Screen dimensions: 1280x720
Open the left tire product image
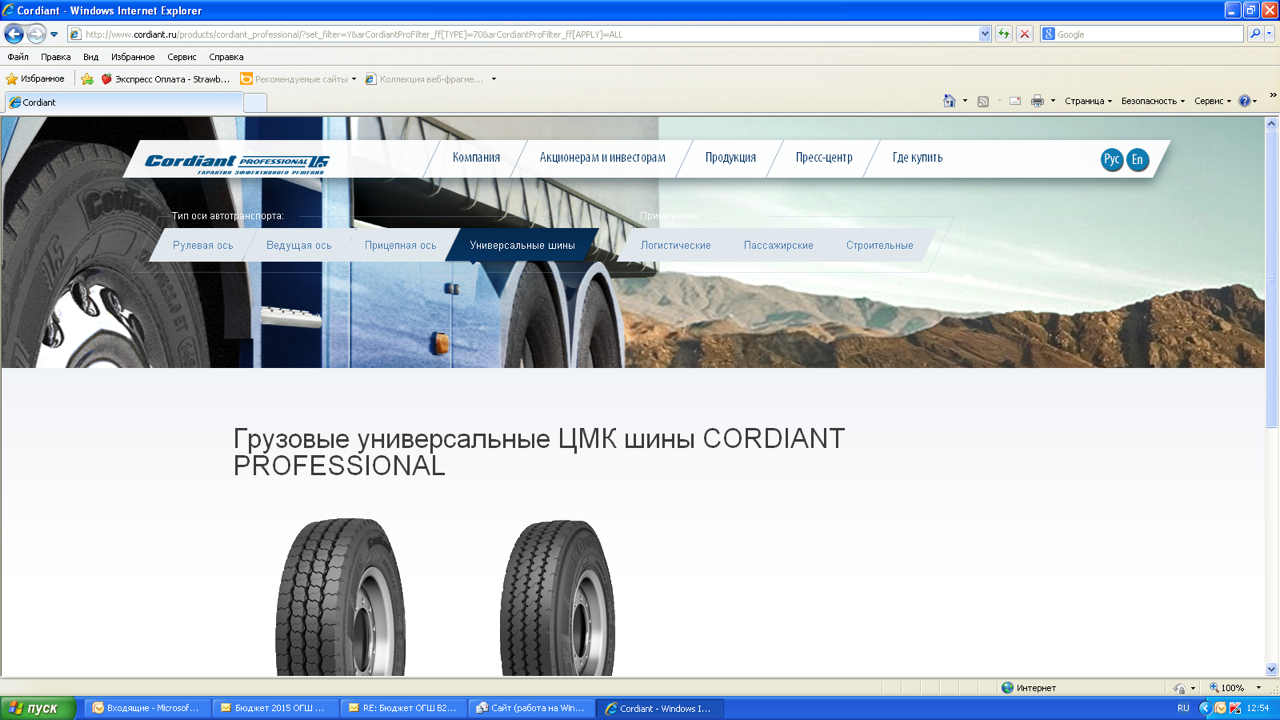coord(341,597)
